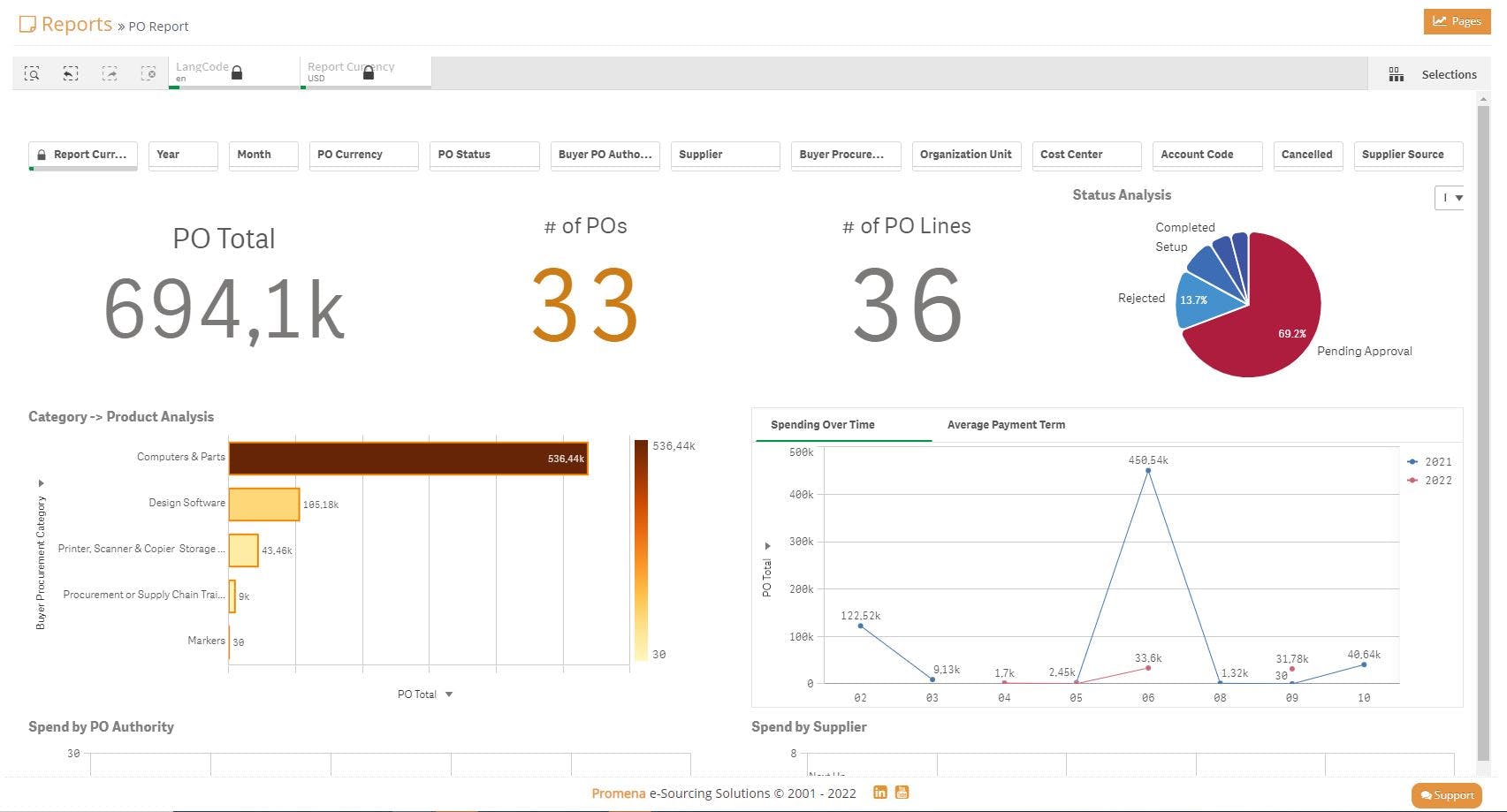The height and width of the screenshot is (812, 1507).
Task: Click the Reports page icon
Action: (27, 24)
